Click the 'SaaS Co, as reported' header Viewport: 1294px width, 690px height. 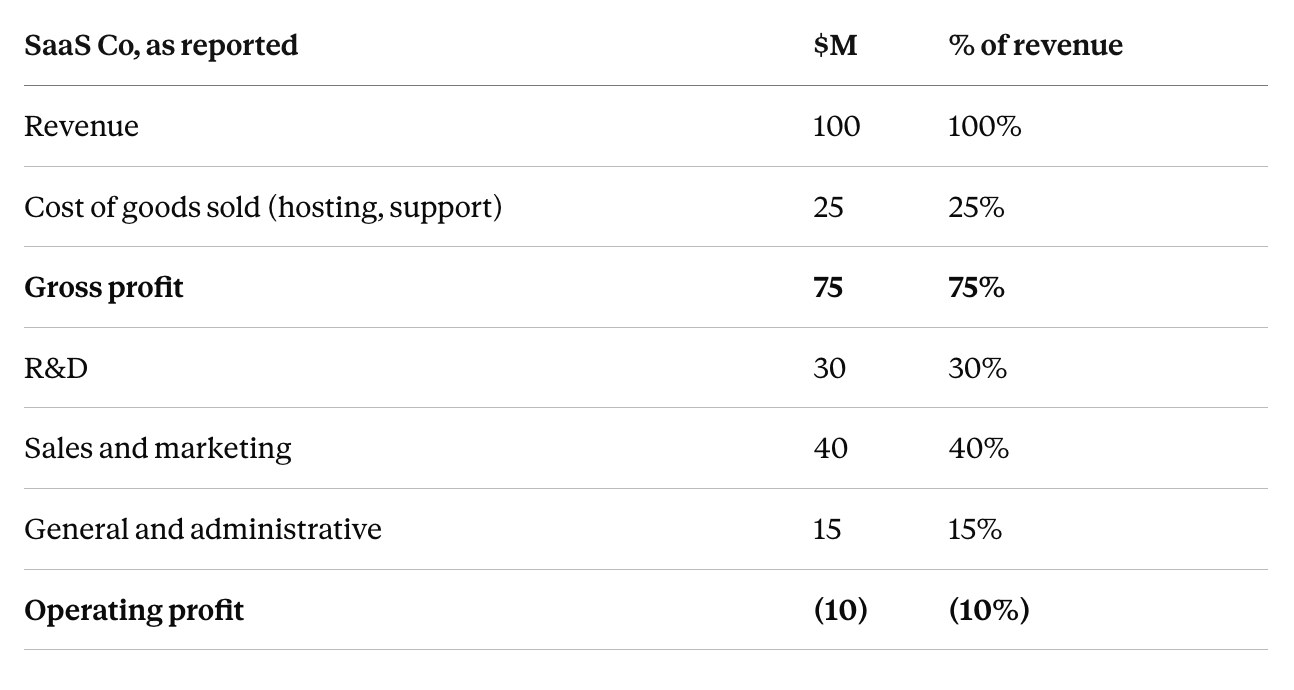(x=161, y=46)
